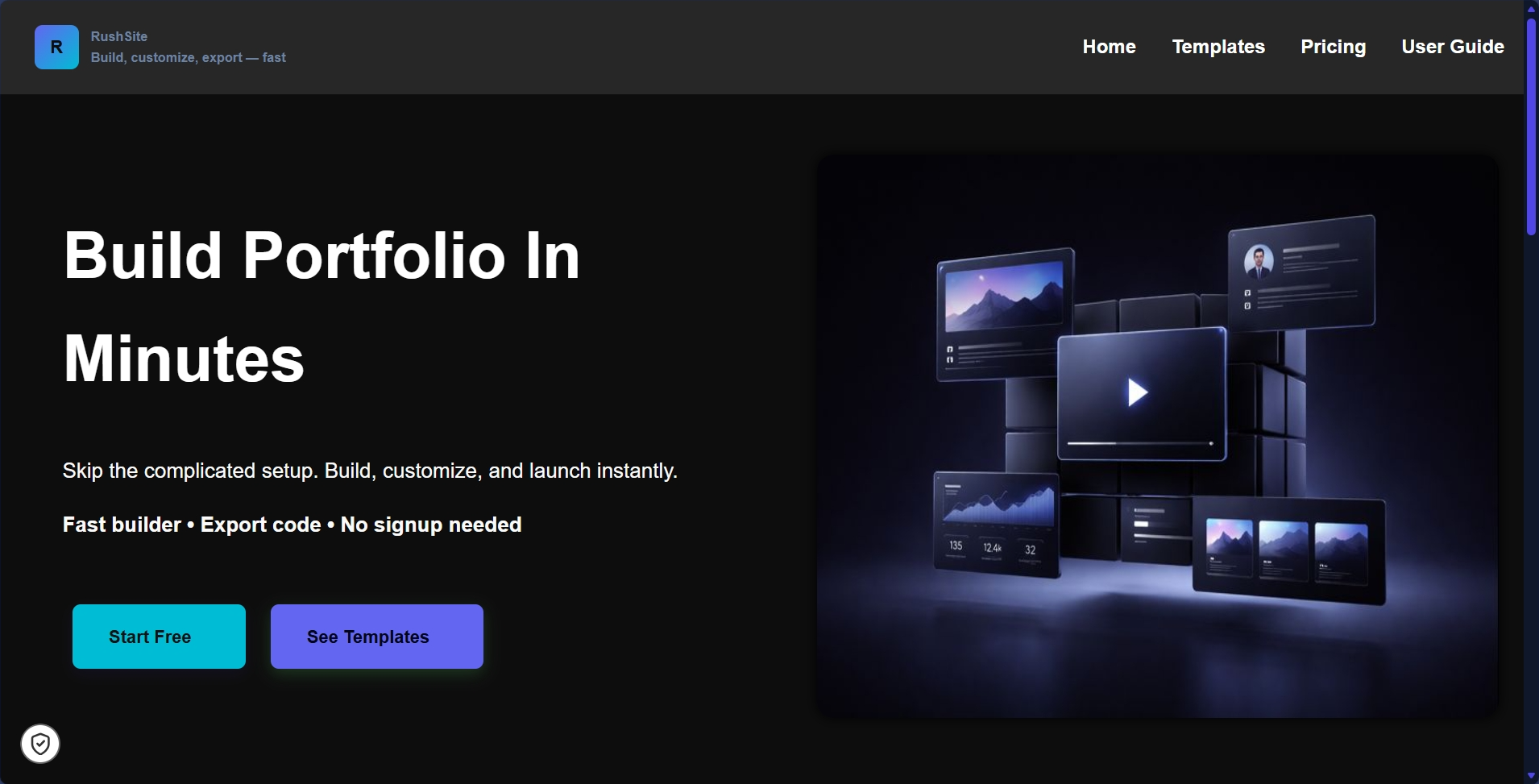Click the scrollbar down arrow
This screenshot has height=784, width=1539.
pyautogui.click(x=1530, y=775)
